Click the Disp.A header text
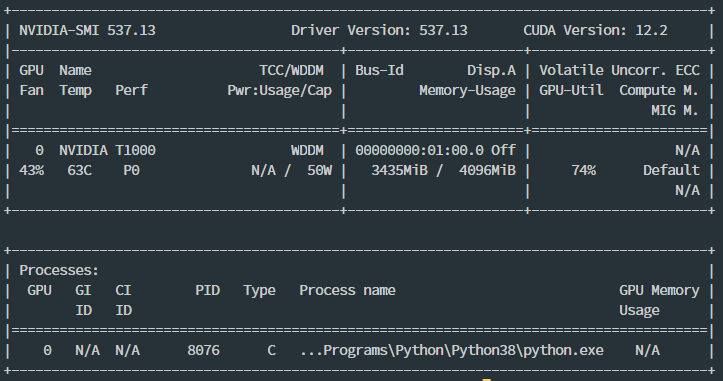The image size is (723, 381). (x=491, y=71)
